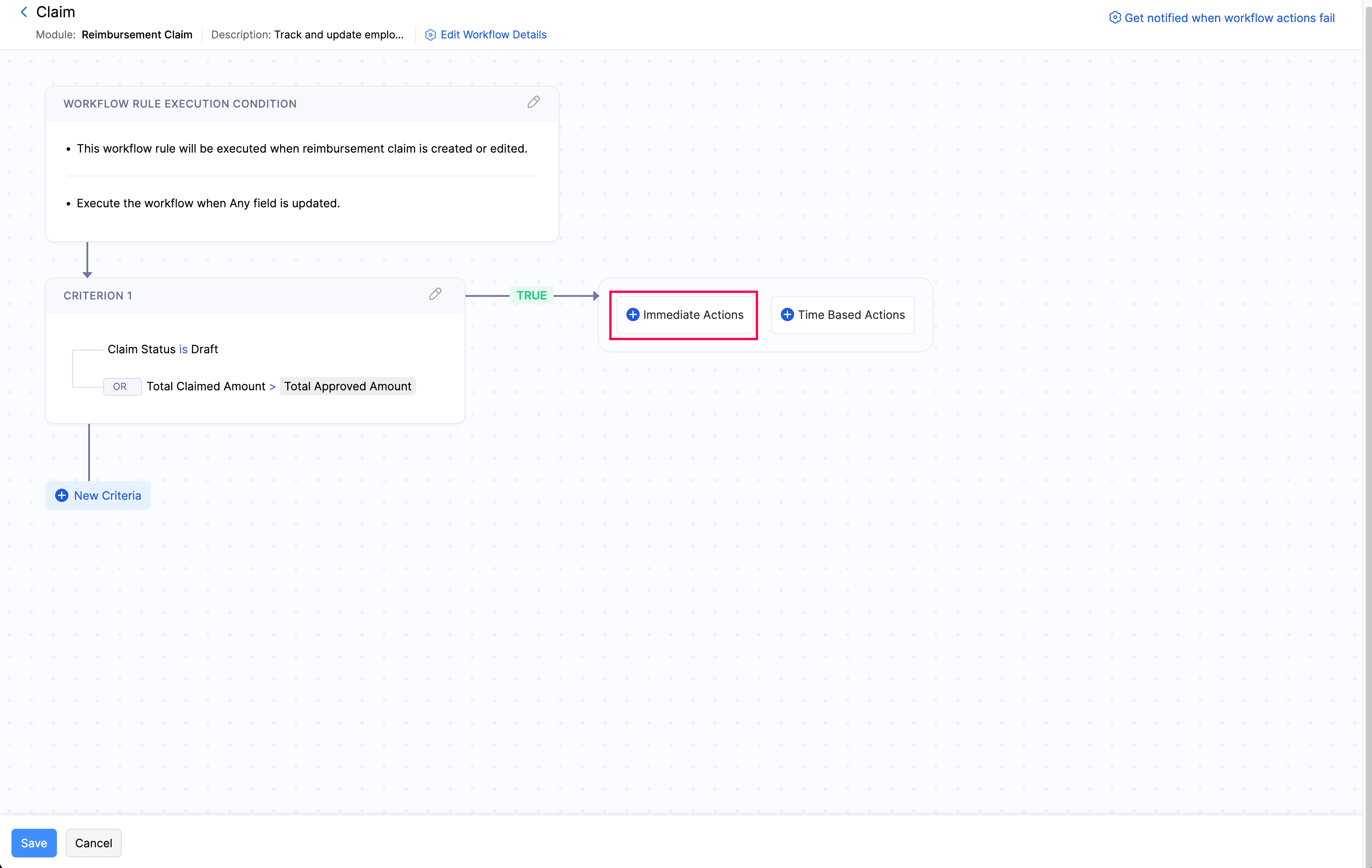Click the plus icon on Time Based Actions

coord(787,314)
